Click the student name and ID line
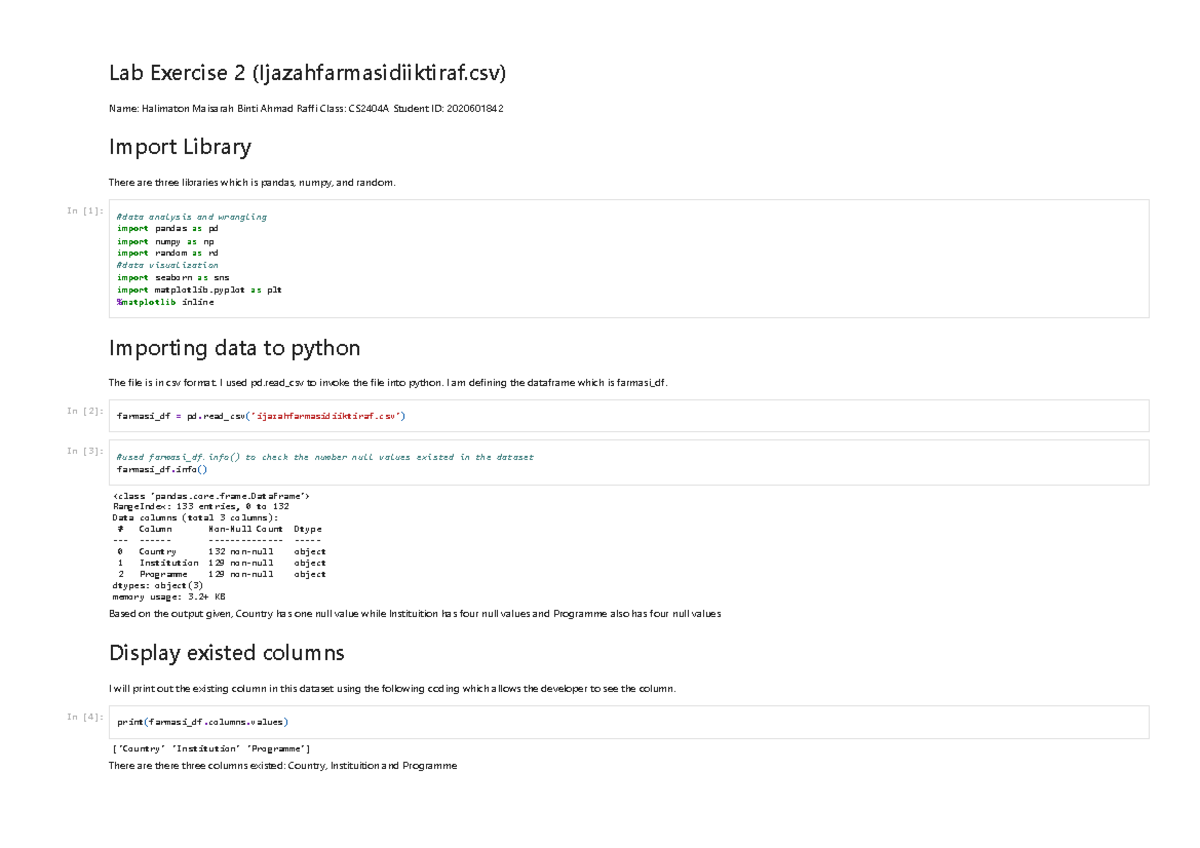The height and width of the screenshot is (848, 1200). [306, 108]
